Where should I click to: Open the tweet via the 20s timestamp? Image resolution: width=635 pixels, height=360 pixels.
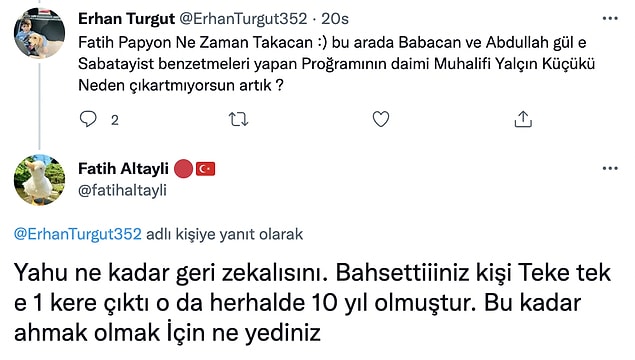pyautogui.click(x=335, y=19)
